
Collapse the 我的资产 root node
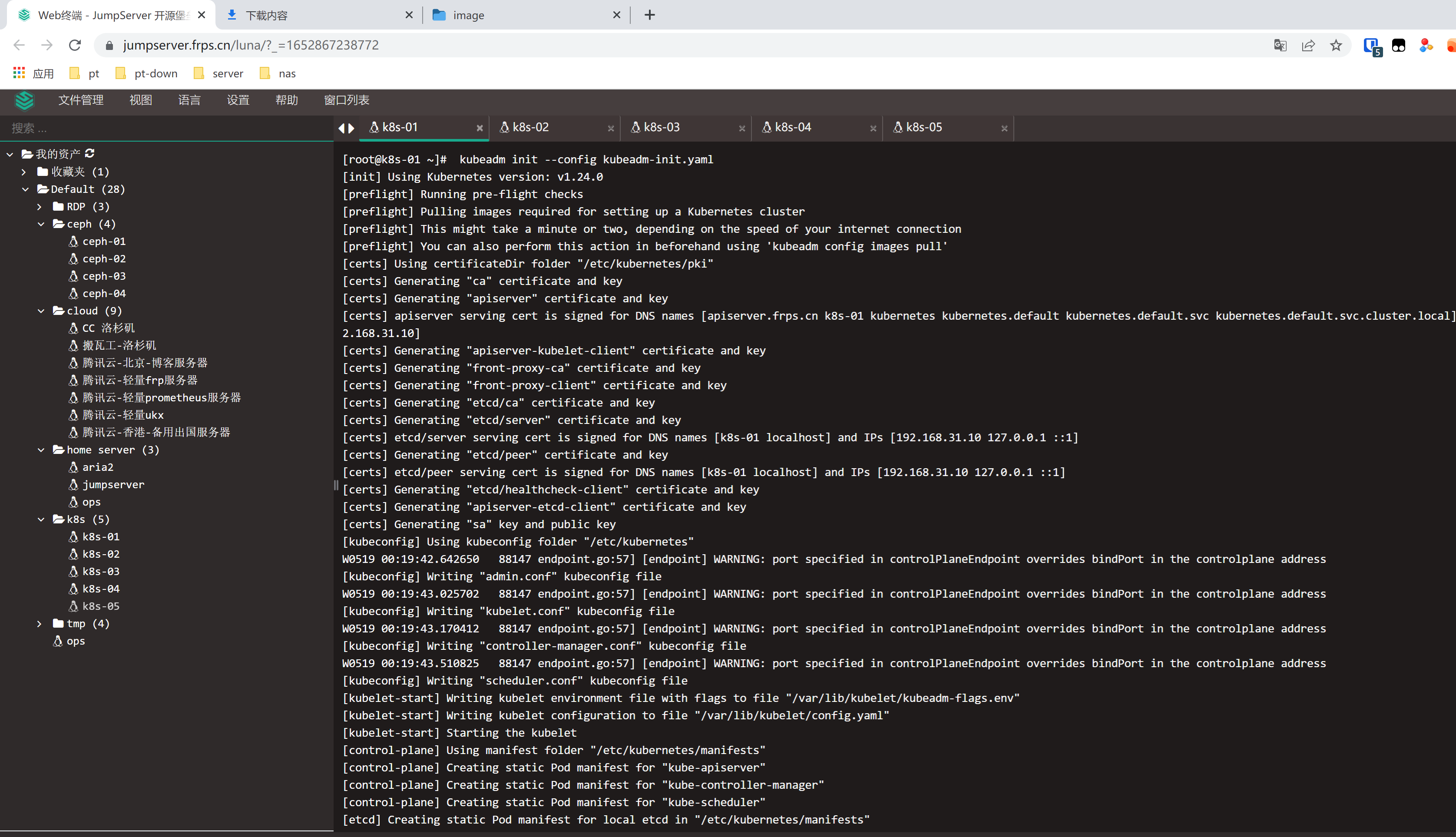(x=10, y=154)
